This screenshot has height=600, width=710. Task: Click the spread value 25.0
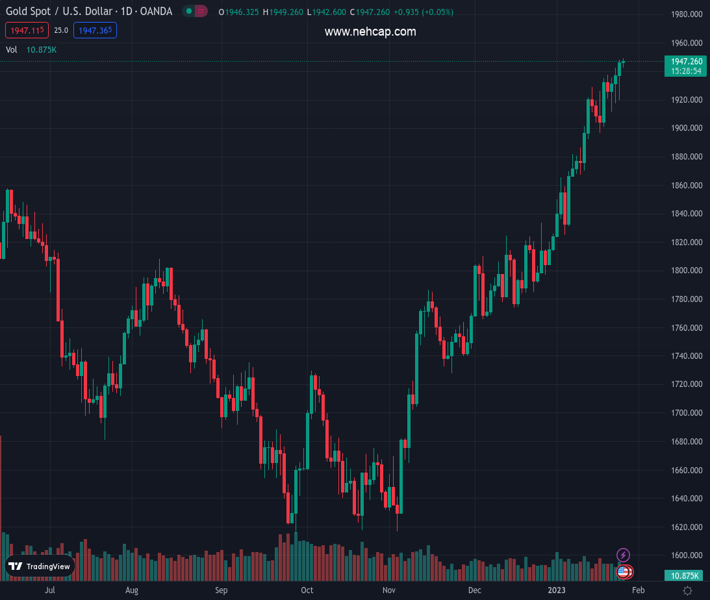(x=61, y=31)
